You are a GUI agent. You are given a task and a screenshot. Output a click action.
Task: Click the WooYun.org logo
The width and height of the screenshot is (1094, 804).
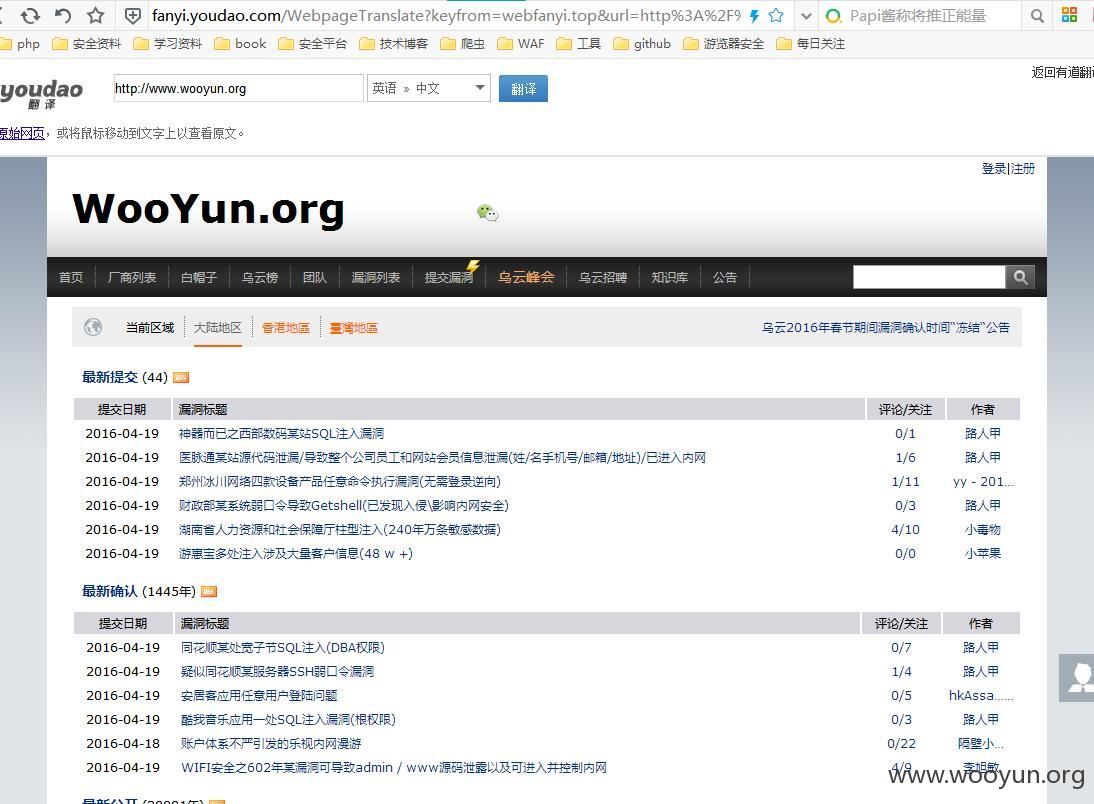209,209
